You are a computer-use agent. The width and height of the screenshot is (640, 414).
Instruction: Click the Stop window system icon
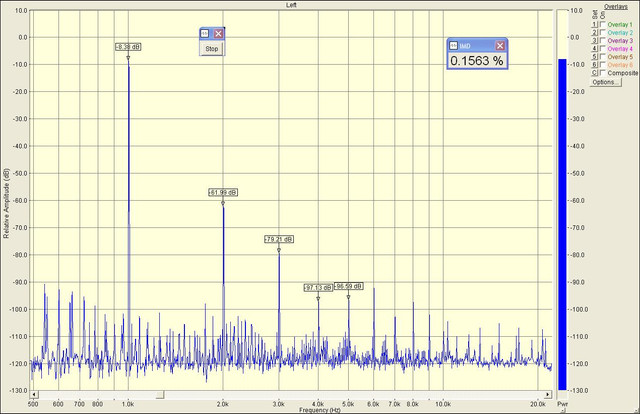(x=205, y=33)
